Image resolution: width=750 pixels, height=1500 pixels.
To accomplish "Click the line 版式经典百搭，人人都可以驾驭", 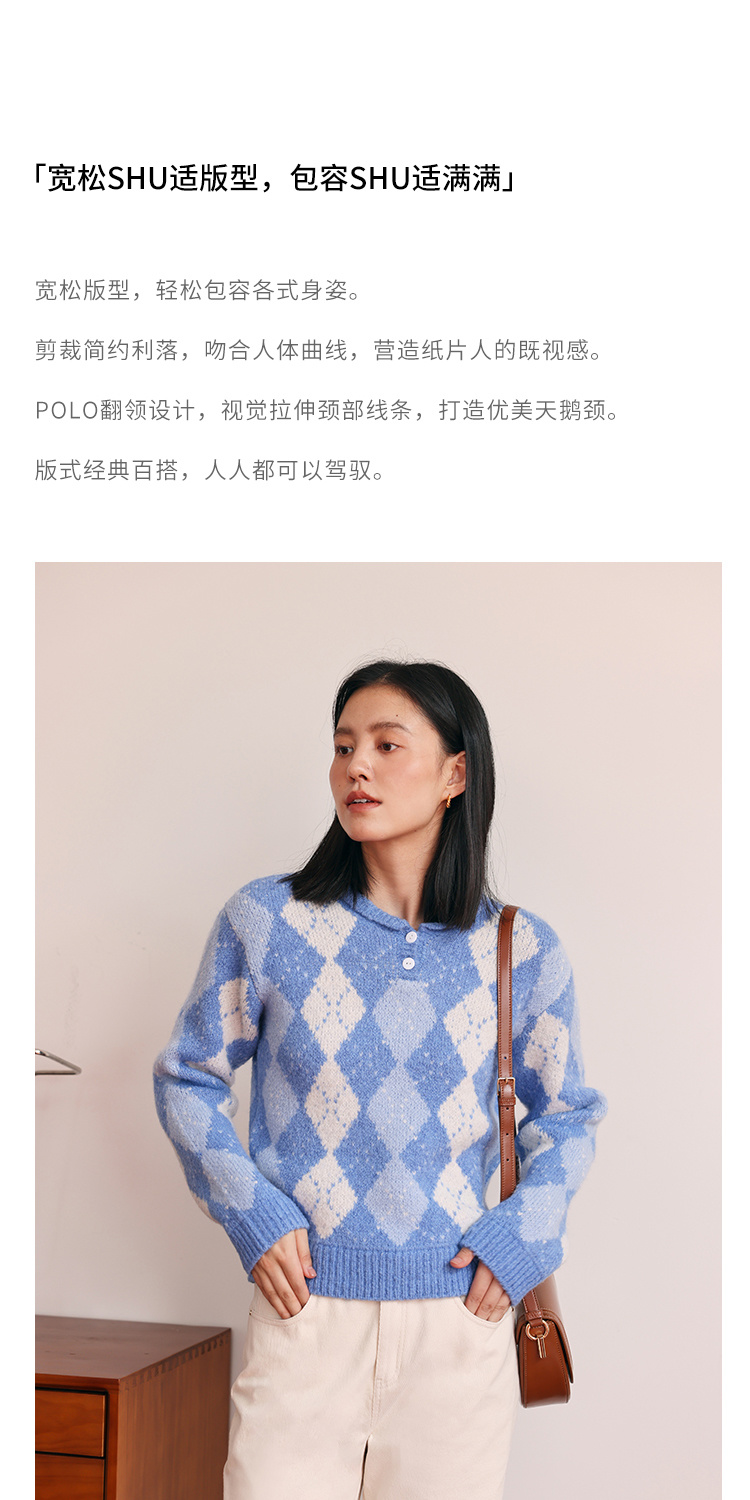I will (x=211, y=470).
